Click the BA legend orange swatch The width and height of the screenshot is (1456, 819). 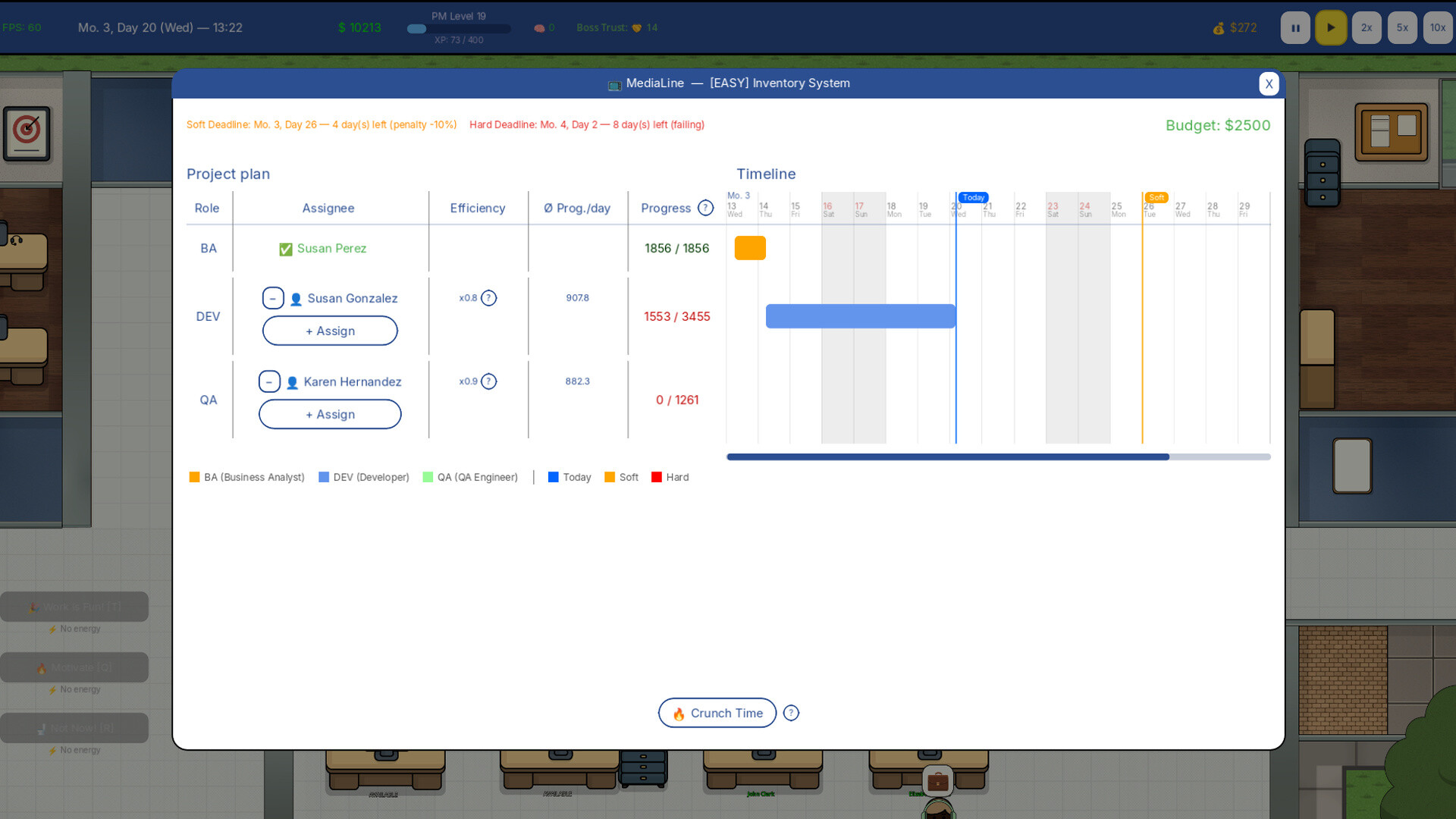click(194, 477)
